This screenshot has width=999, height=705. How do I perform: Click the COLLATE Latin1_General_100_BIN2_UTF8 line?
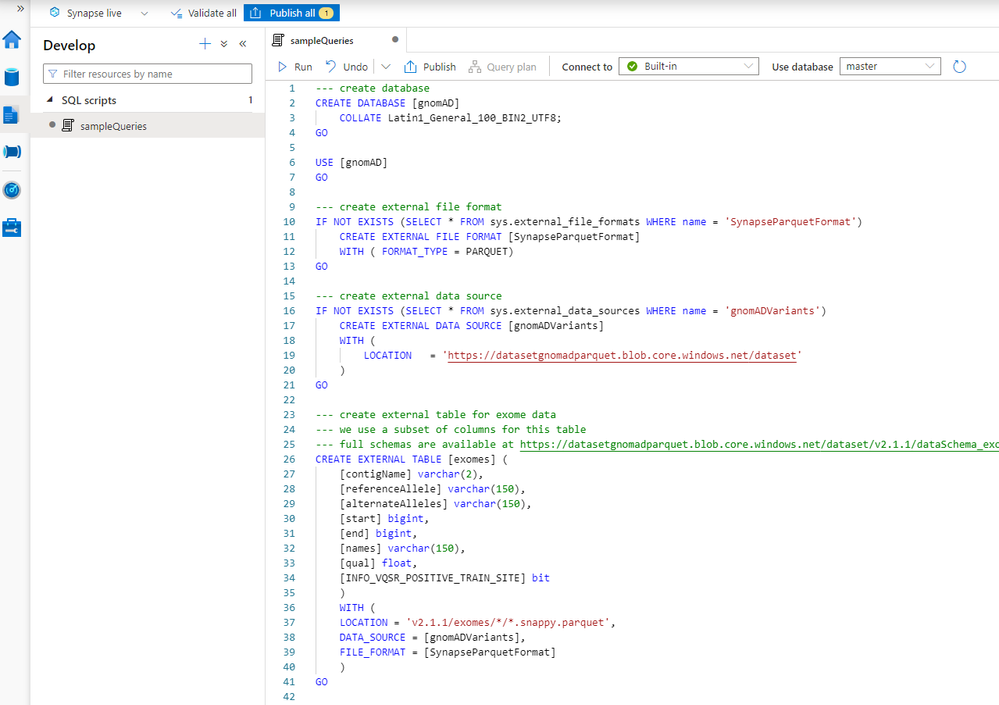click(450, 118)
